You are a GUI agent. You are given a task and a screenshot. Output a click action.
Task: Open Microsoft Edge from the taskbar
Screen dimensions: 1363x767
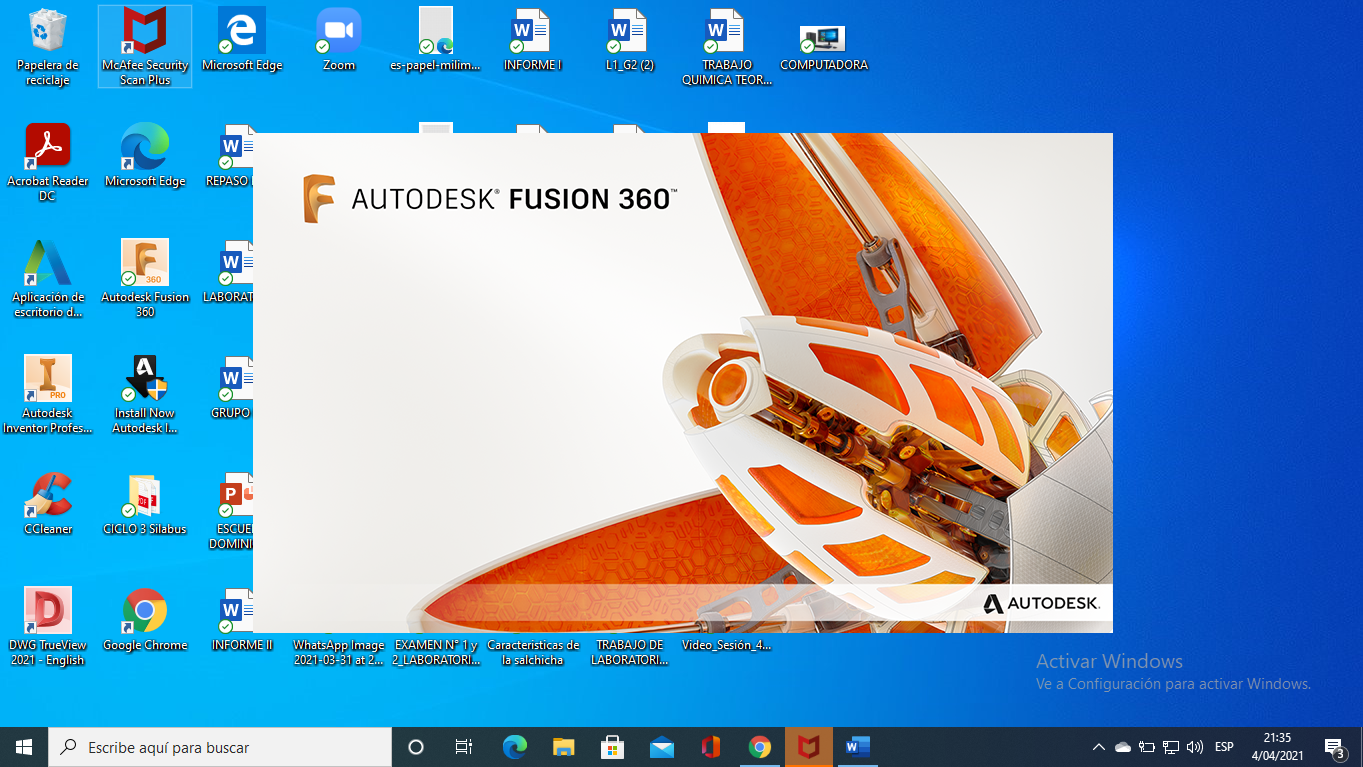(x=515, y=747)
